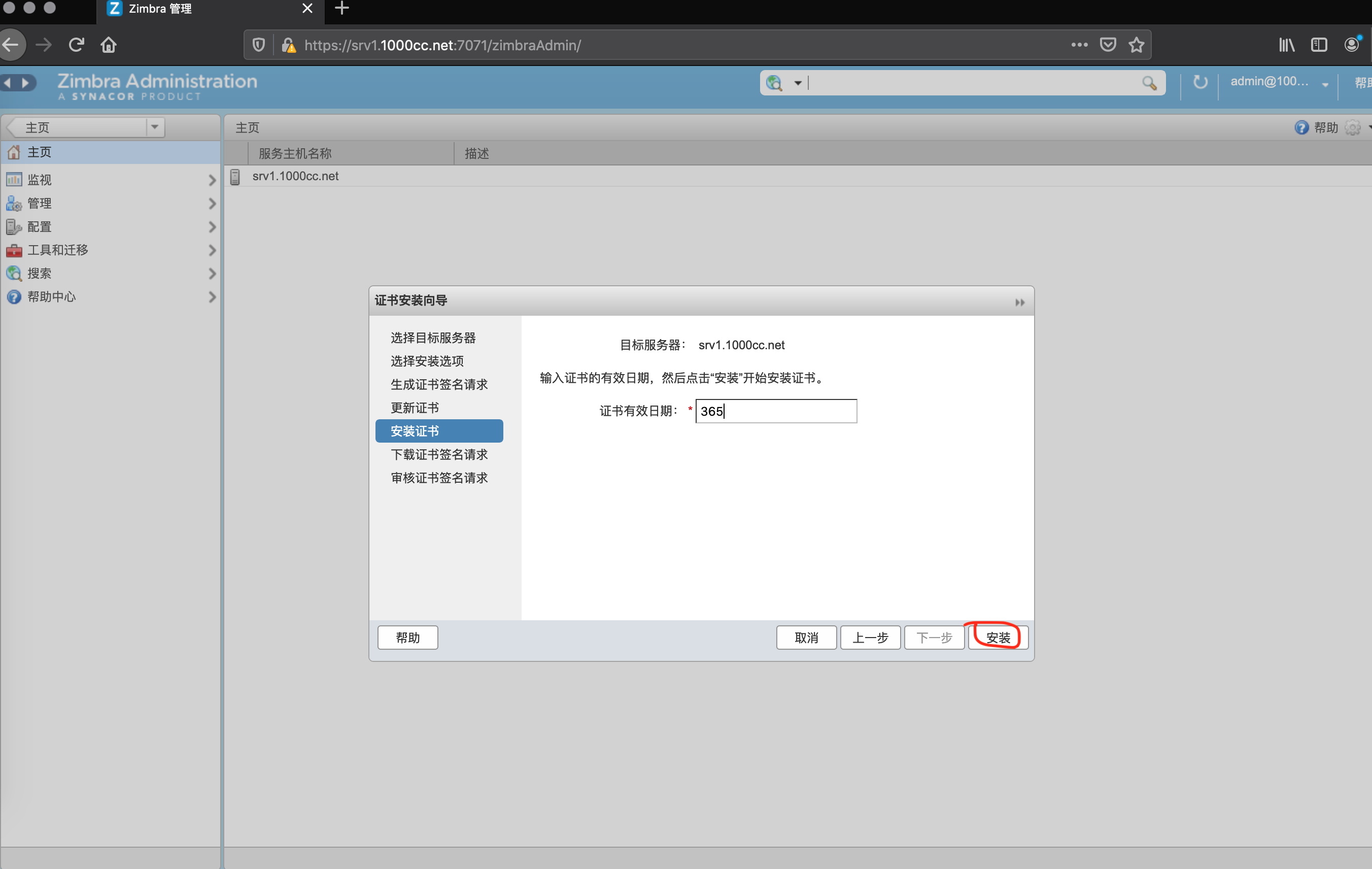Click the Zimbra history forward arrow

tap(26, 83)
